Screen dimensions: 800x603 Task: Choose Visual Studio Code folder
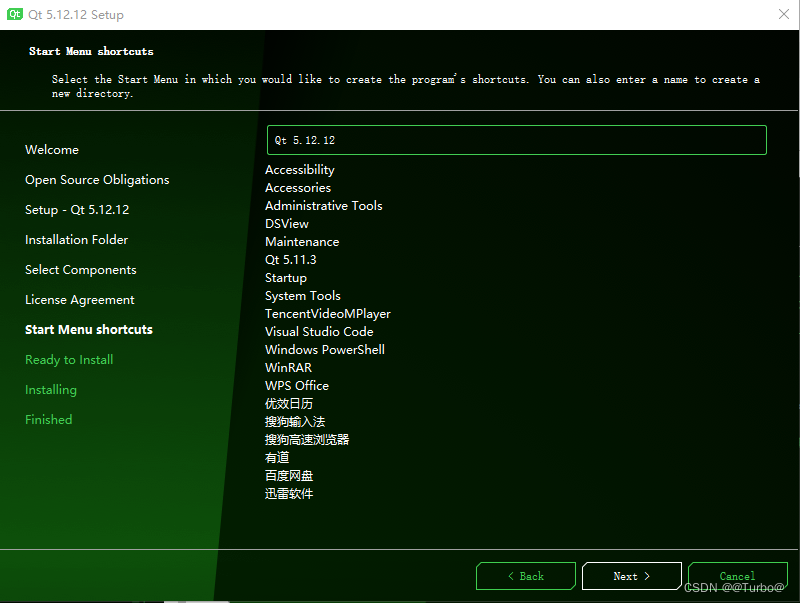click(319, 332)
